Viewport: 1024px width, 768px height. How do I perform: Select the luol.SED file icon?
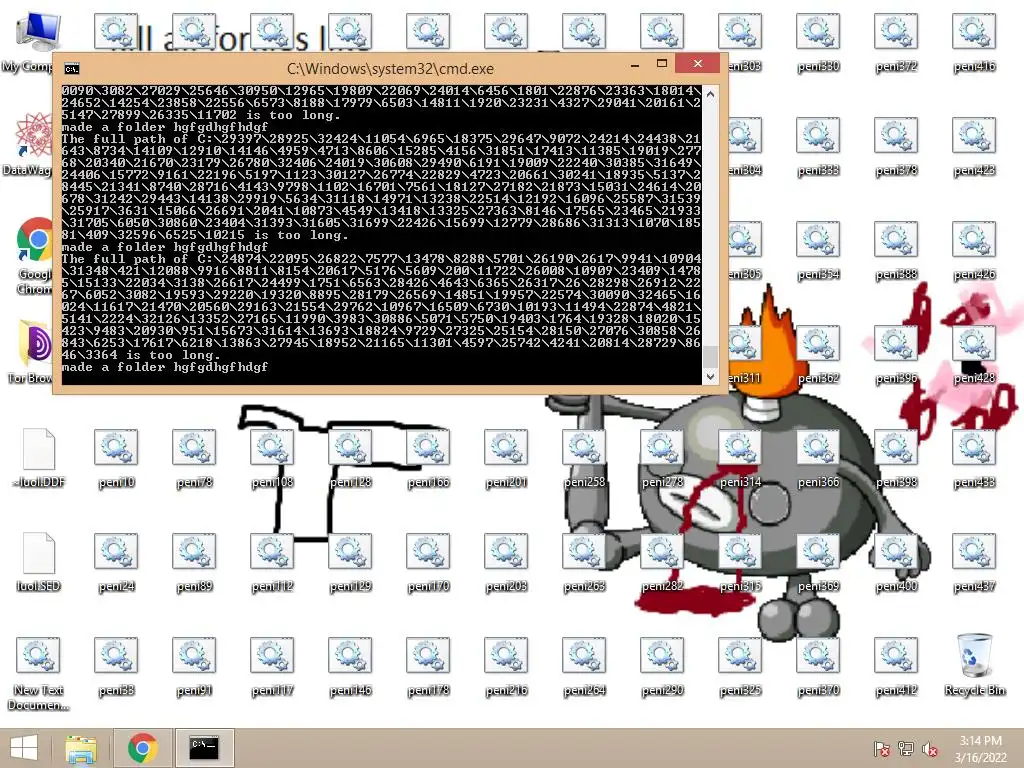pyautogui.click(x=39, y=562)
